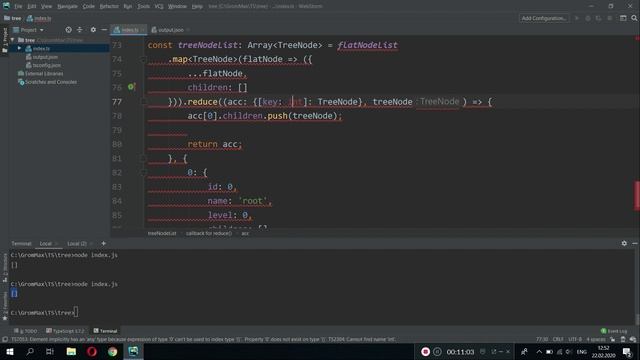This screenshot has height=360, width=640.
Task: Click the project structure window icon near search
Action: coord(623,18)
